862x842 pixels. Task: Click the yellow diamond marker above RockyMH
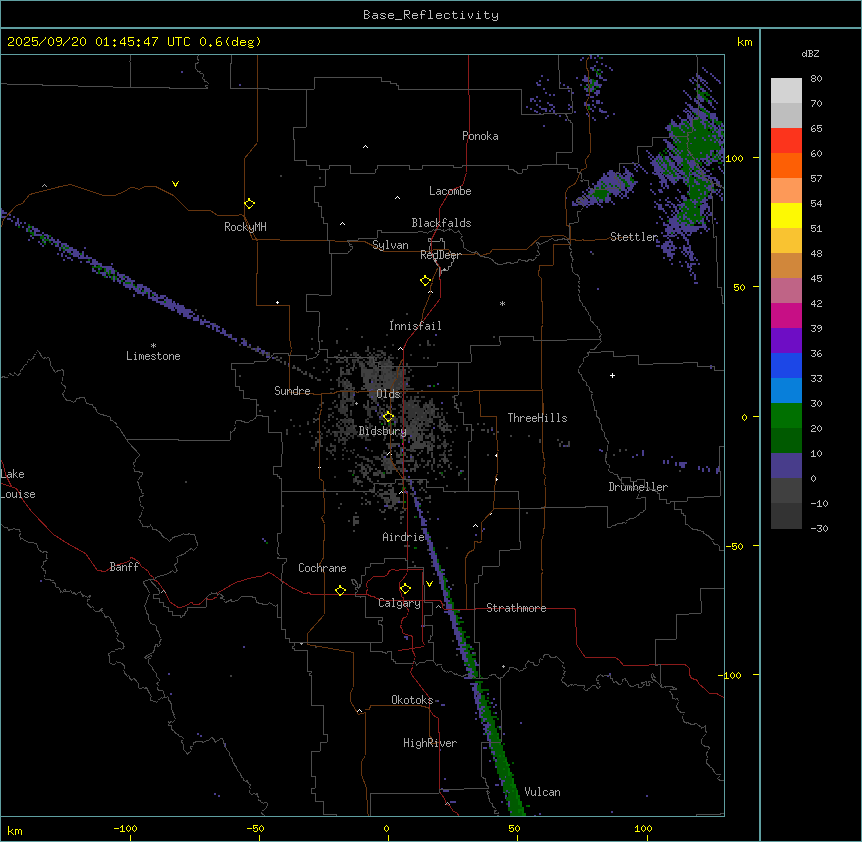[x=249, y=203]
